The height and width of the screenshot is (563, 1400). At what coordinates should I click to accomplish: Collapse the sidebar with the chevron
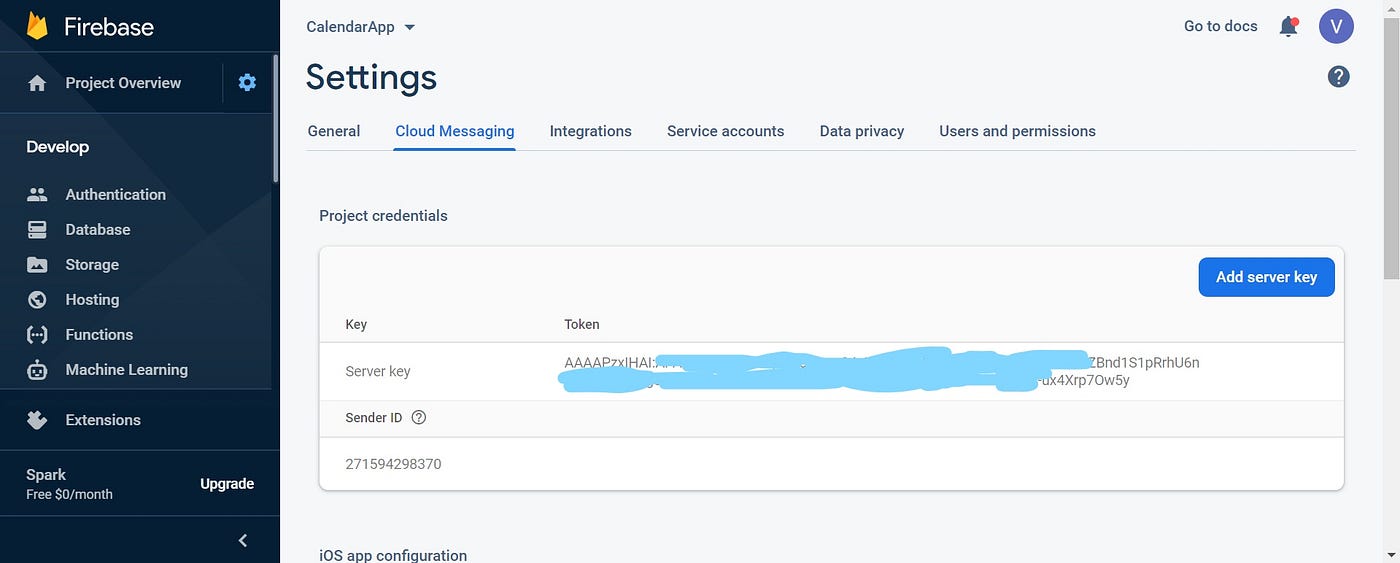(x=242, y=540)
